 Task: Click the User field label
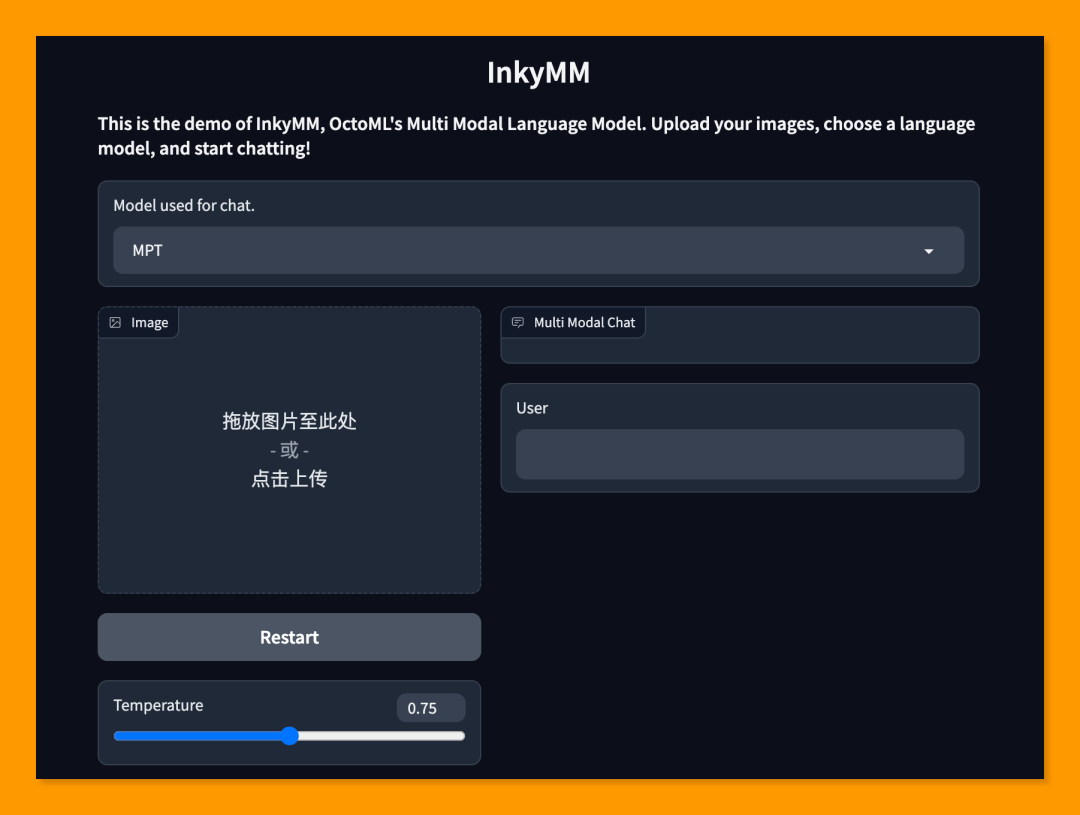(x=532, y=408)
